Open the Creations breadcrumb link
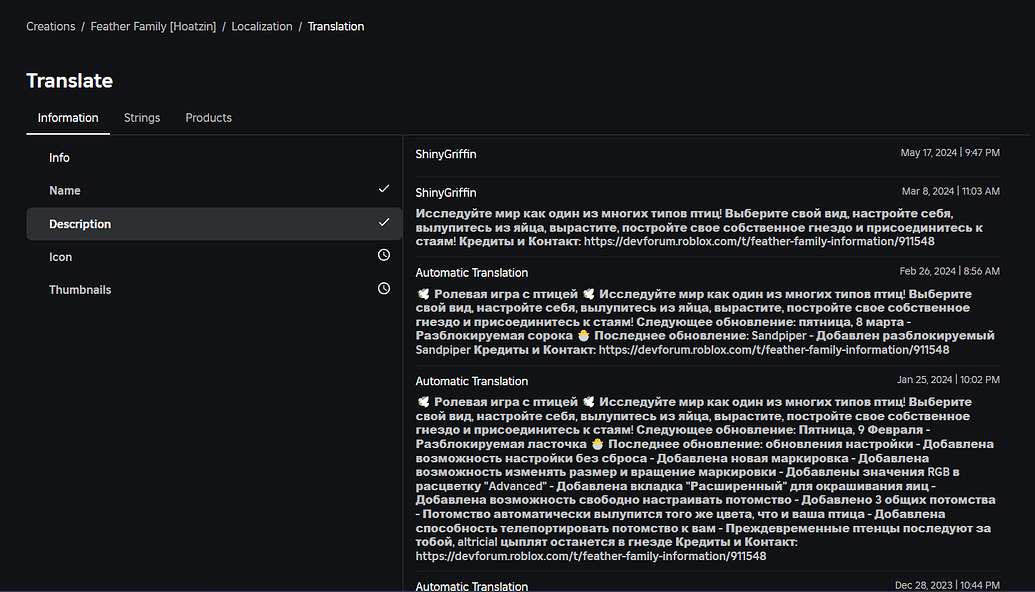The width and height of the screenshot is (1035, 592). point(50,26)
